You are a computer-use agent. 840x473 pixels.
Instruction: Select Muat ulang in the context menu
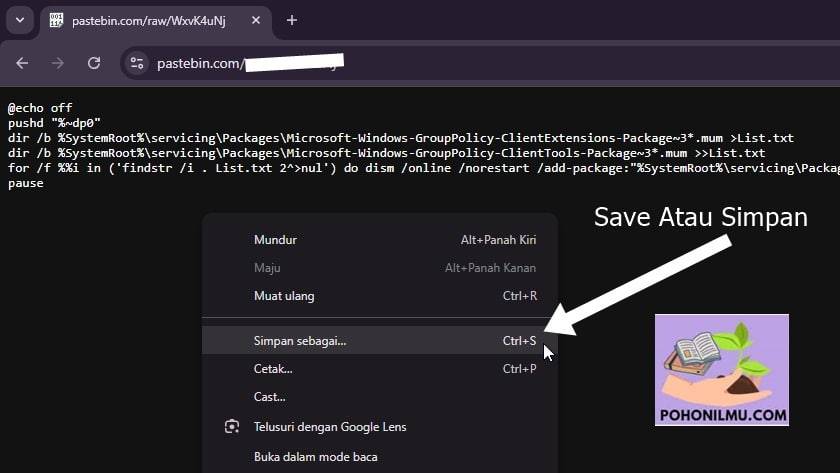(380, 296)
